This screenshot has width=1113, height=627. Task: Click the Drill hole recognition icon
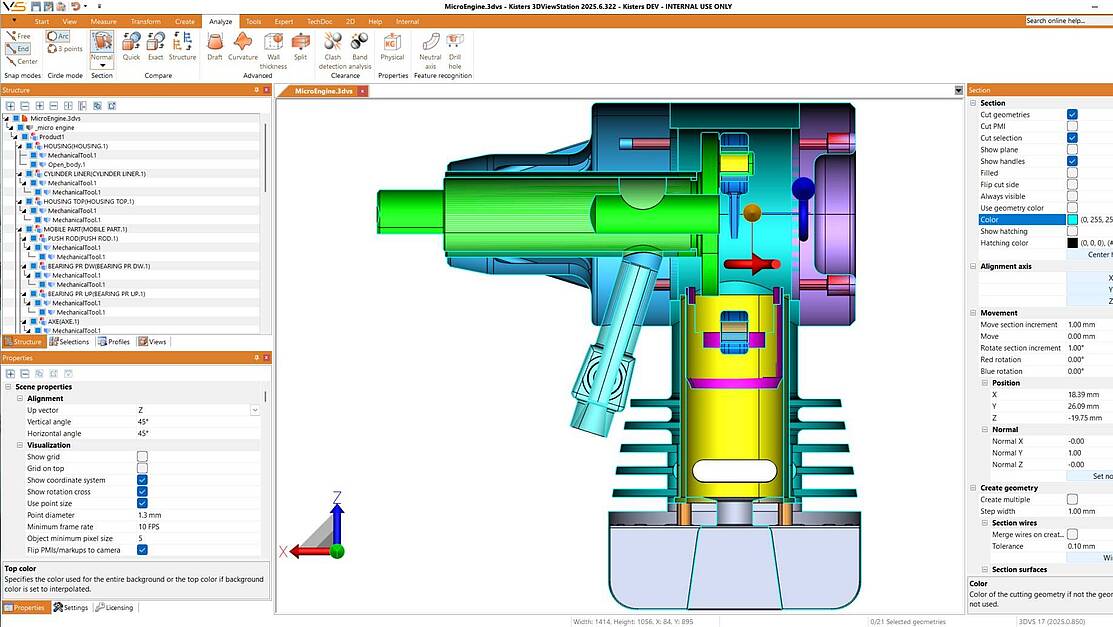point(455,42)
